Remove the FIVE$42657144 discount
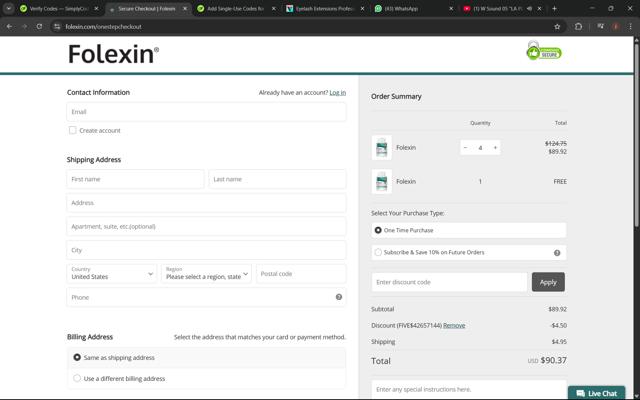This screenshot has width=640, height=400. [x=454, y=325]
